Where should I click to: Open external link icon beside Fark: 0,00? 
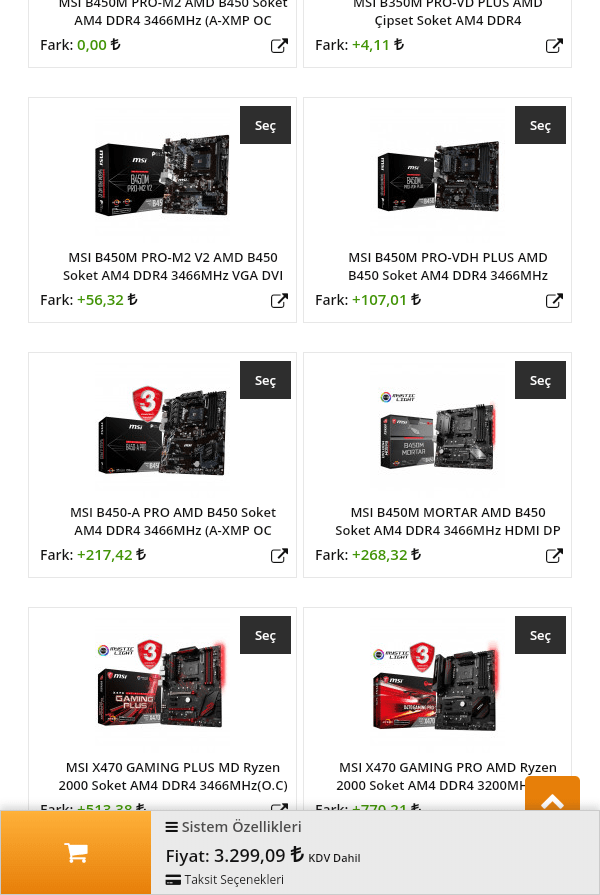click(279, 46)
